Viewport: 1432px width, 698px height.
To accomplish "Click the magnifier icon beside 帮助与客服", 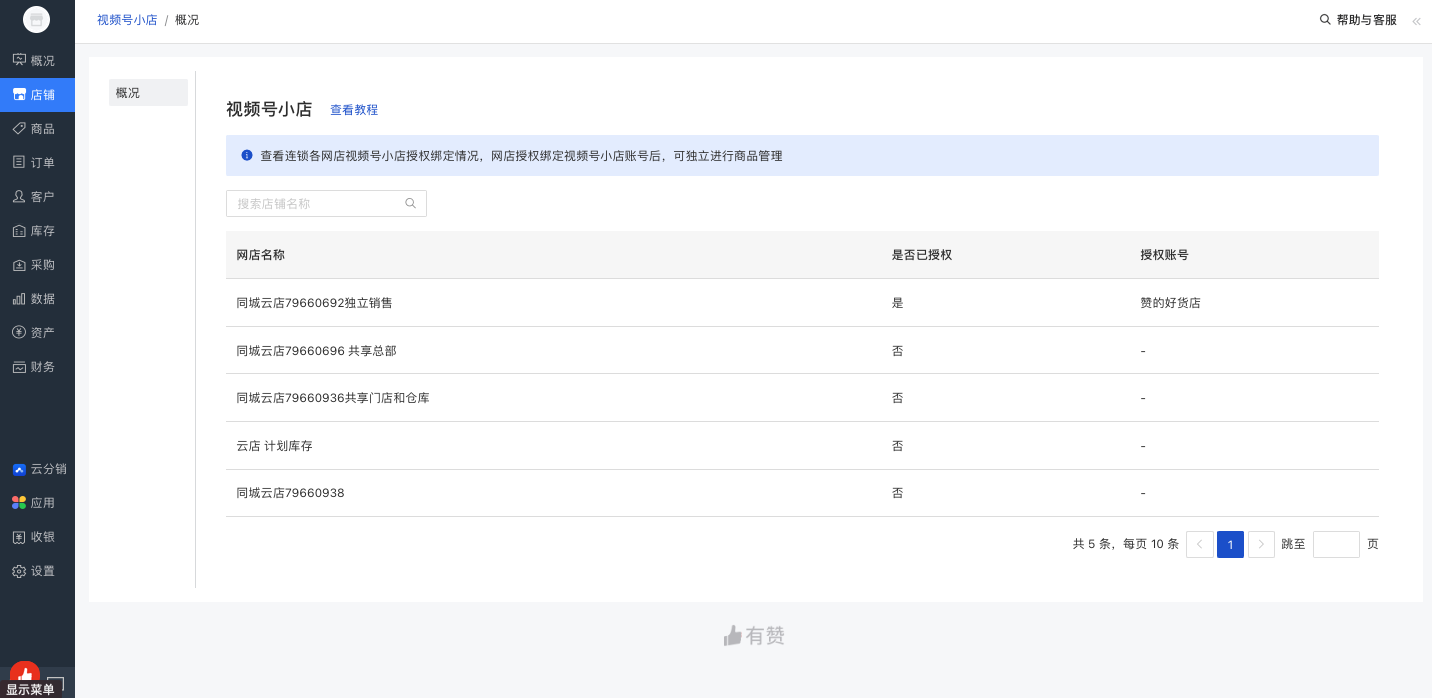I will 1326,19.
